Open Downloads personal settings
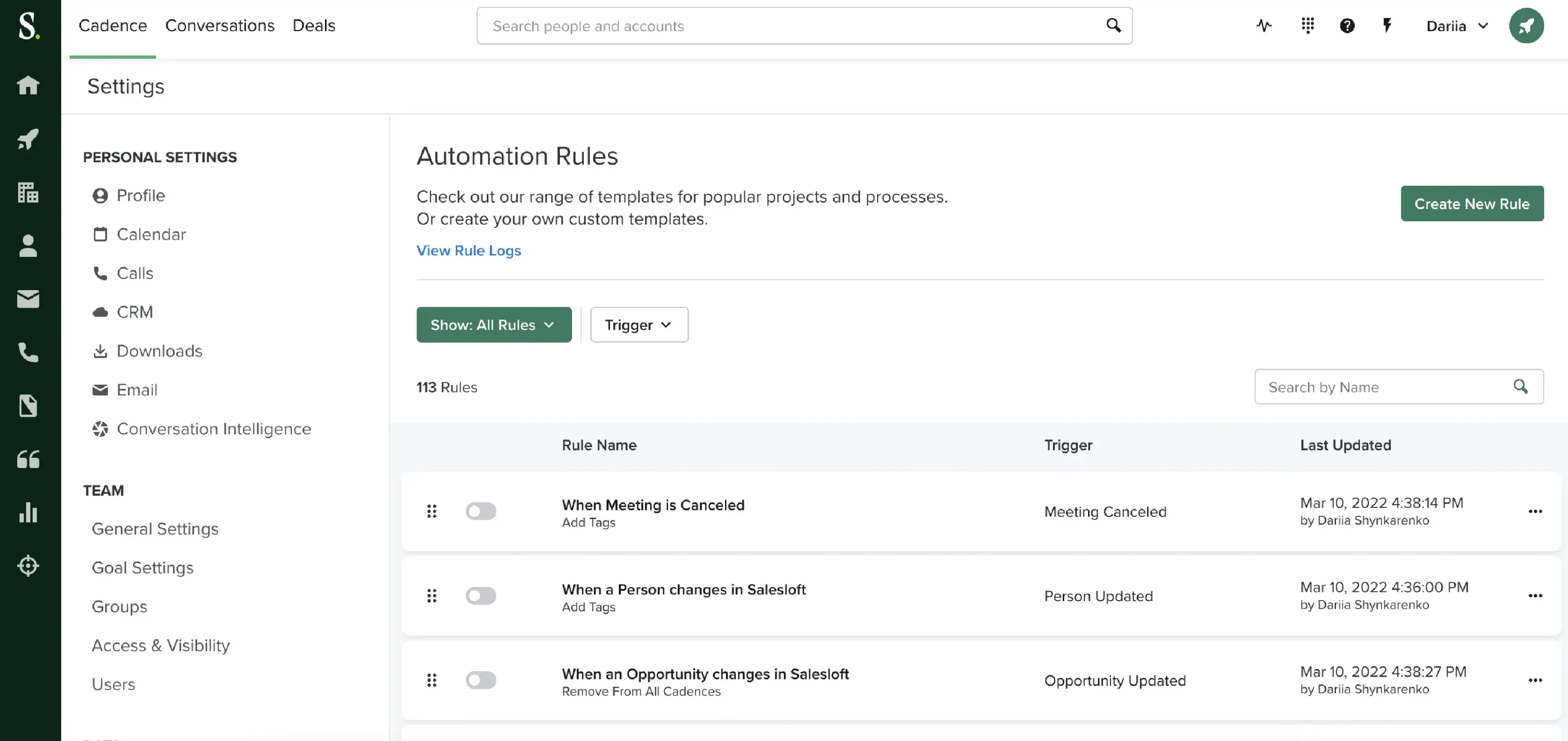 [147, 351]
